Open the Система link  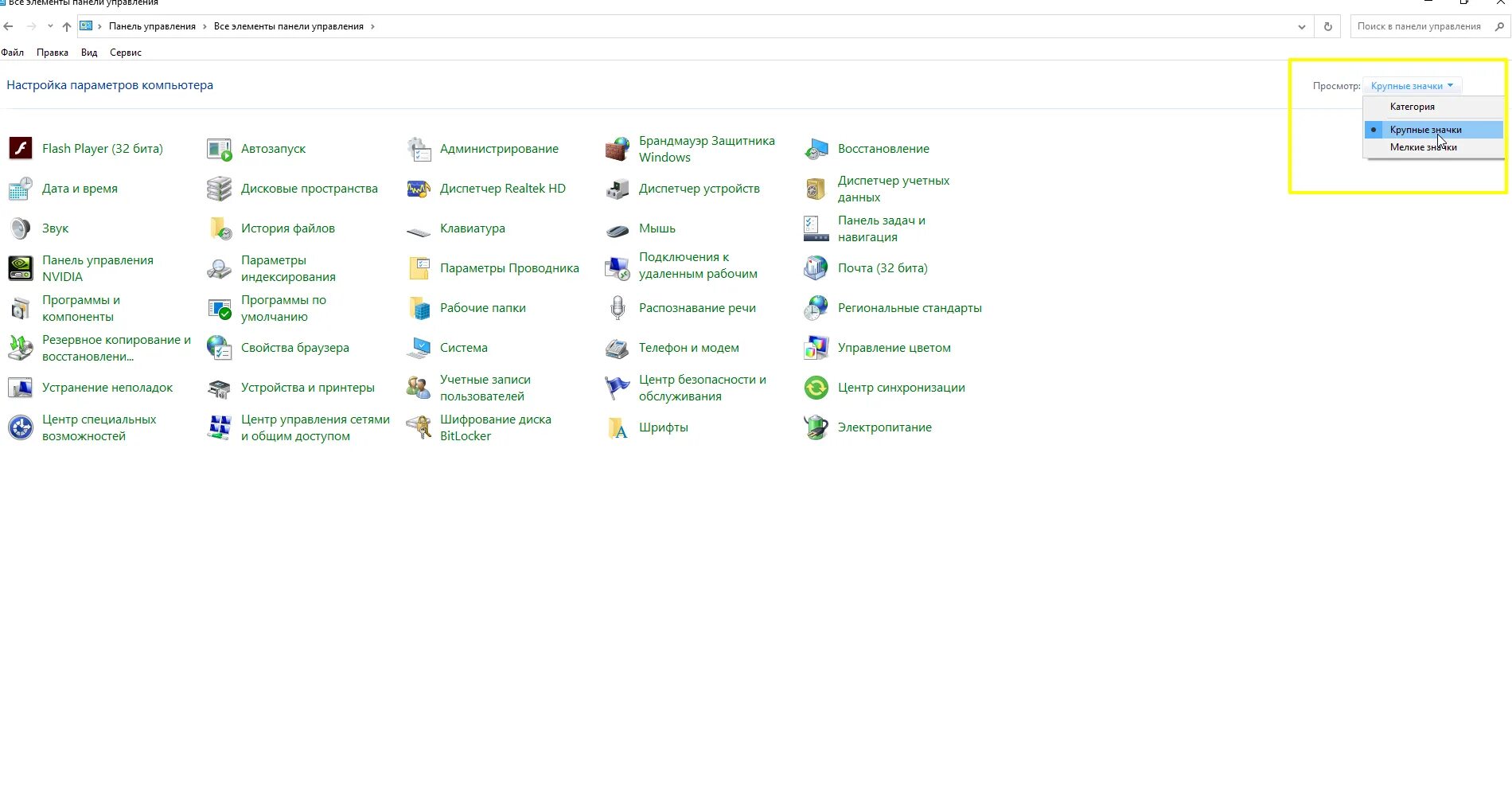464,348
